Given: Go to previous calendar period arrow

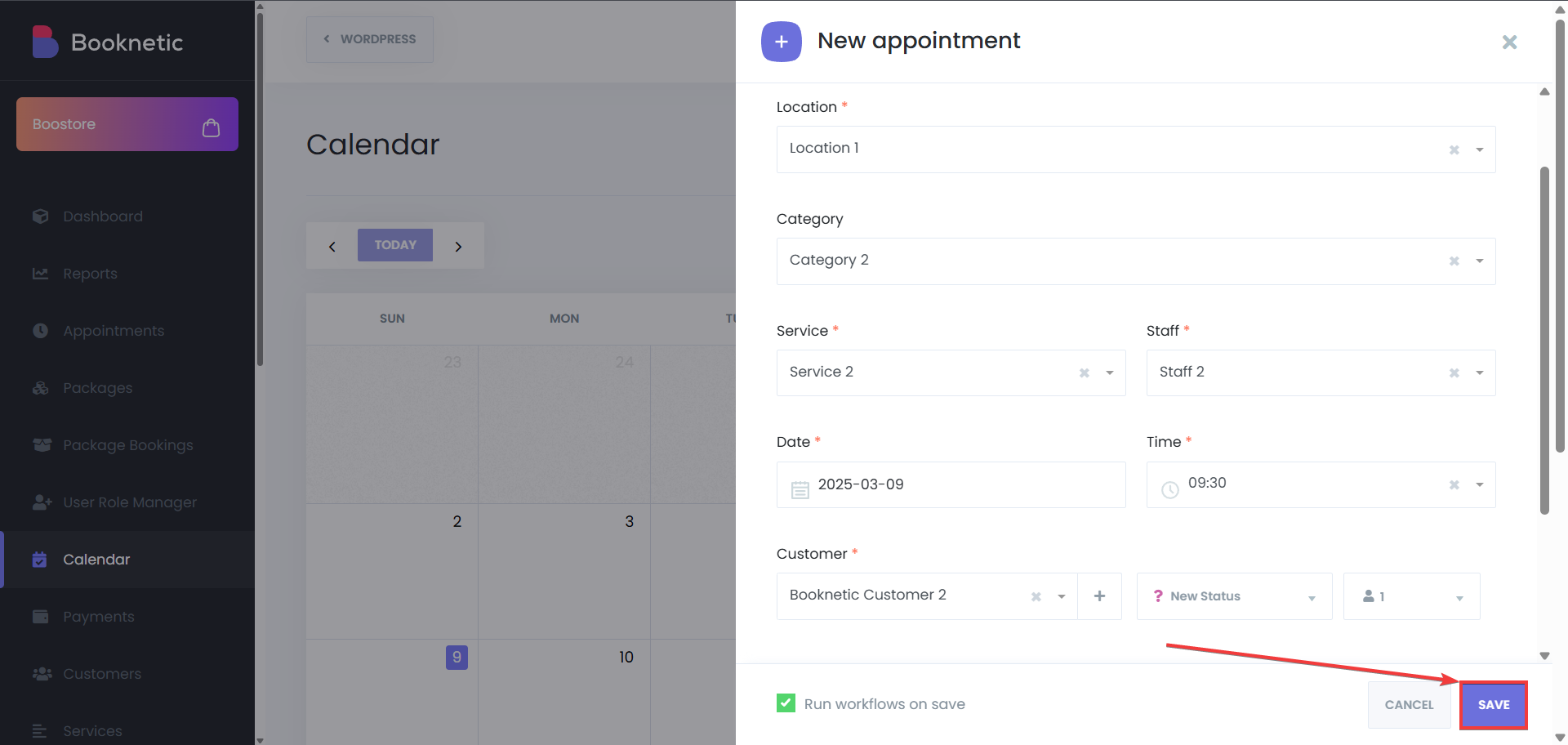Looking at the screenshot, I should 332,246.
